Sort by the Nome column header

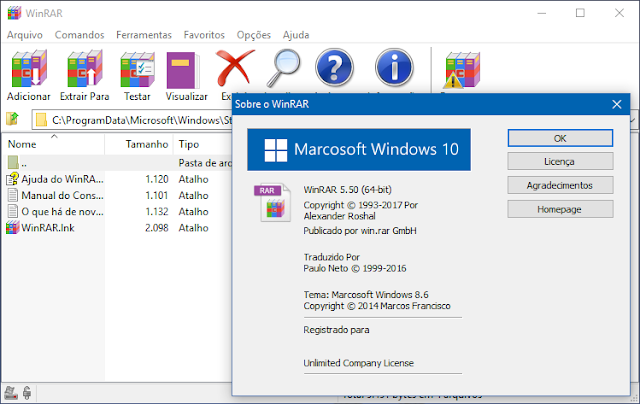point(53,144)
